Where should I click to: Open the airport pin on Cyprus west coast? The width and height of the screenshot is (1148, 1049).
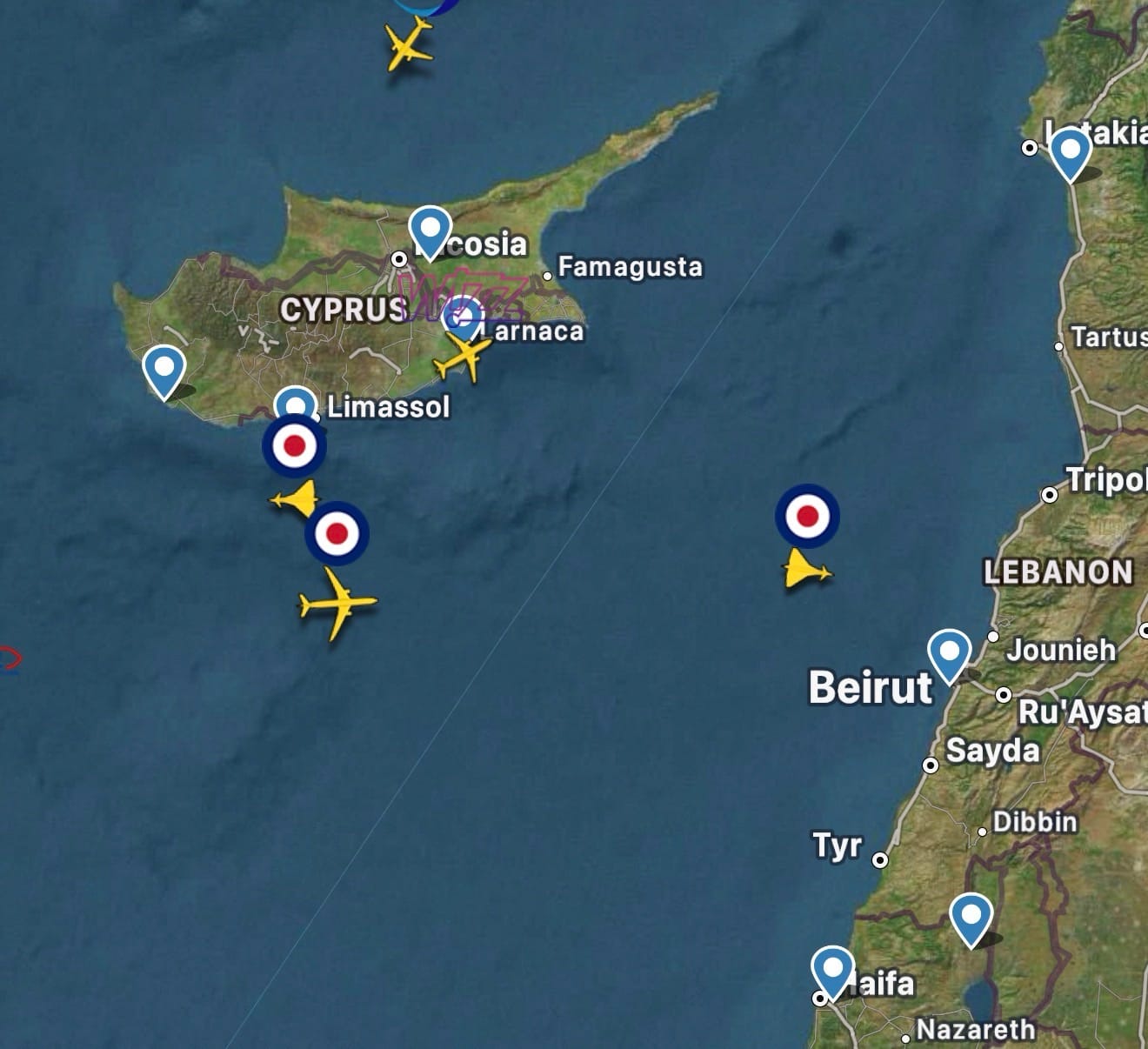point(164,371)
